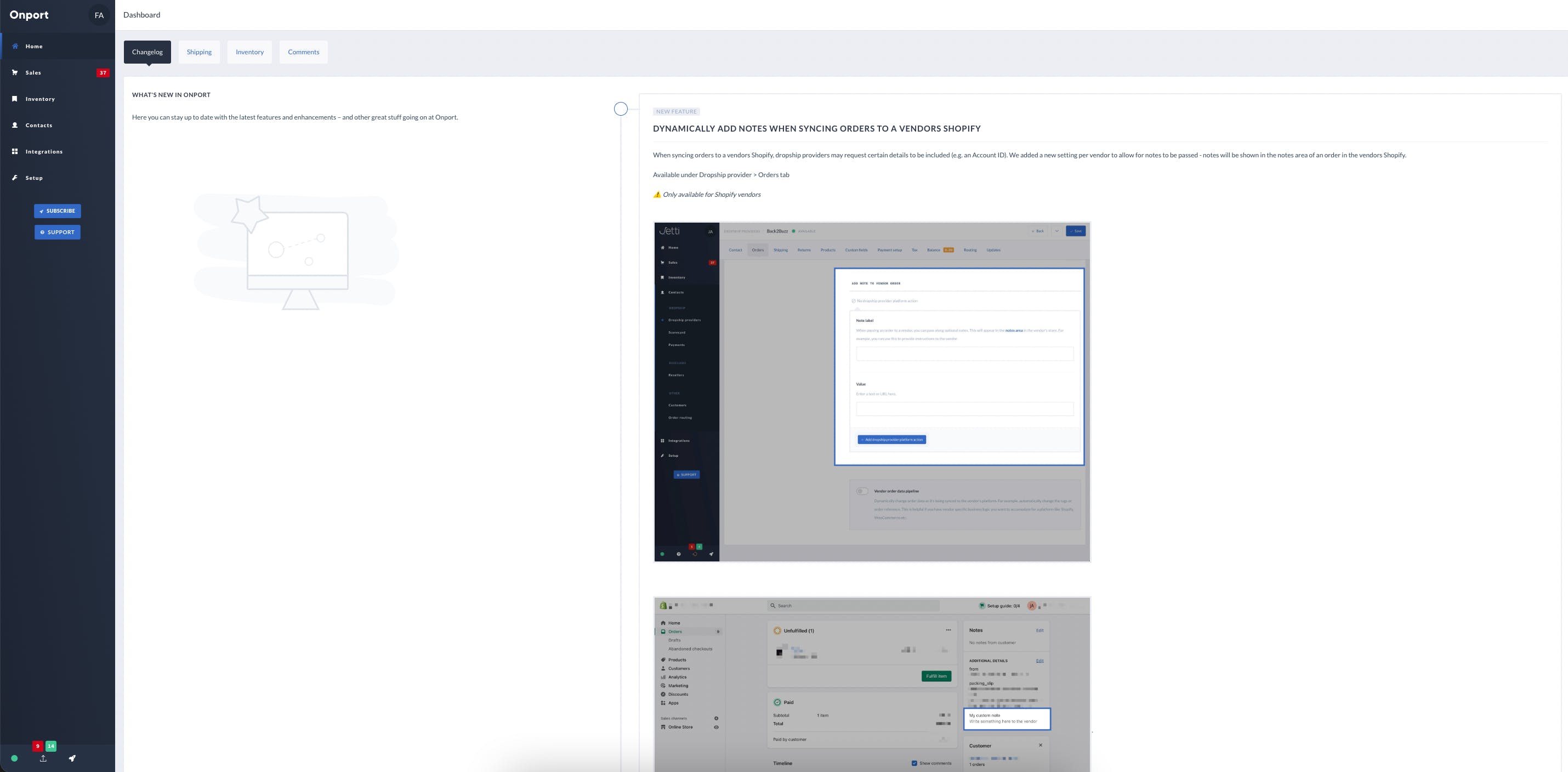The image size is (1568, 772).
Task: Click the upload icon at sidebar bottom
Action: coord(43,759)
